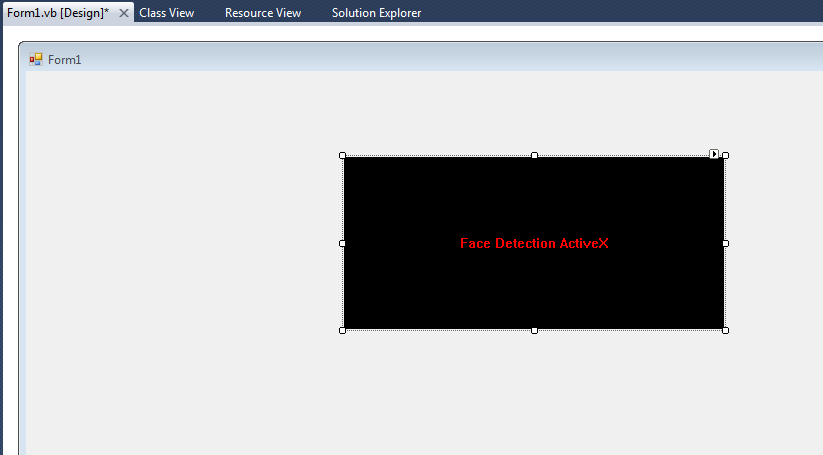The image size is (823, 455).
Task: Click the bottom-center resize handle of the control
Action: click(534, 330)
